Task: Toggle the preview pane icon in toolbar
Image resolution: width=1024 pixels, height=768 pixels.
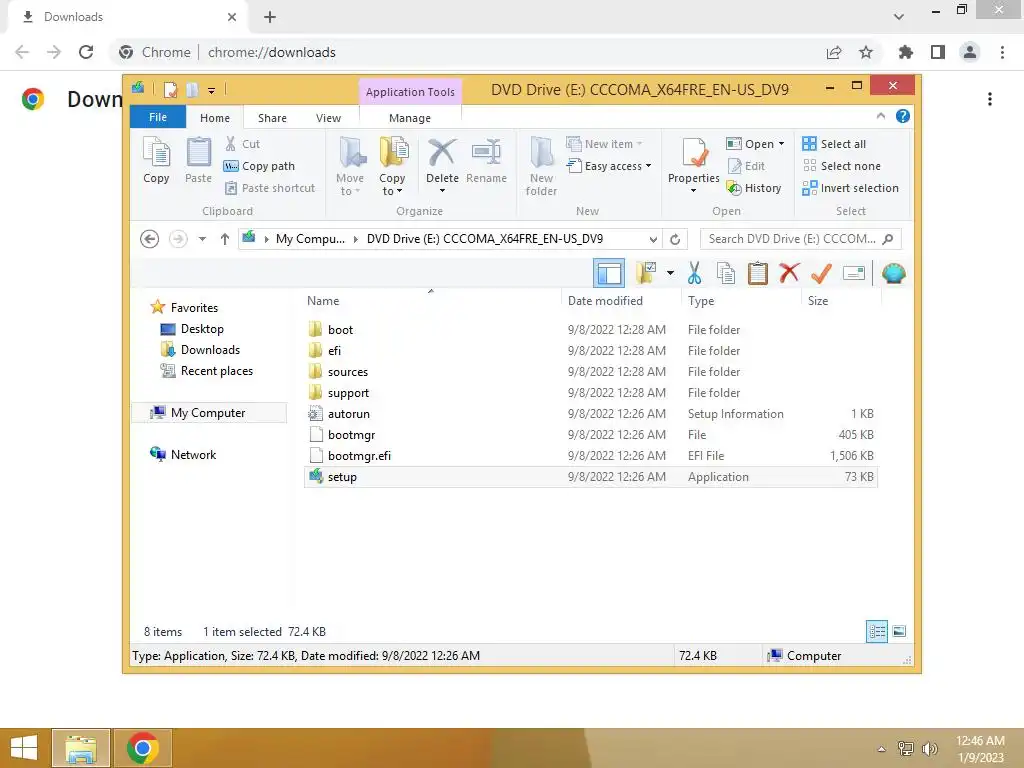Action: [x=609, y=273]
